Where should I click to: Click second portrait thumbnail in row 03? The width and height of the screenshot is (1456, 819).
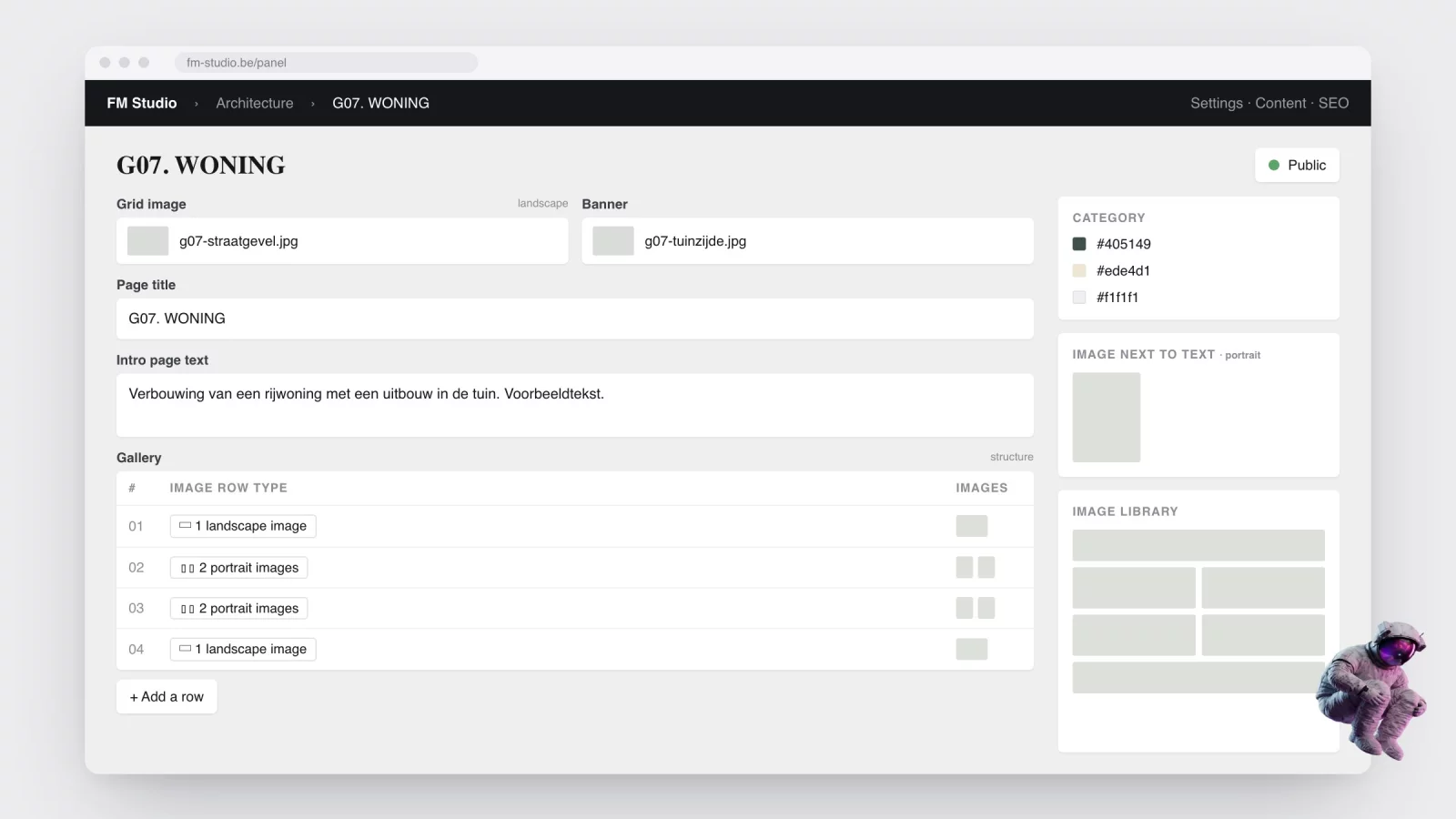986,608
